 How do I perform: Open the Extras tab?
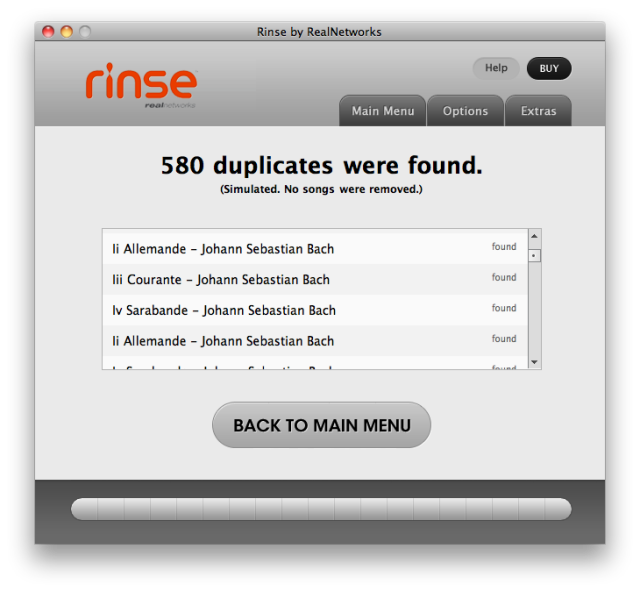[x=538, y=111]
